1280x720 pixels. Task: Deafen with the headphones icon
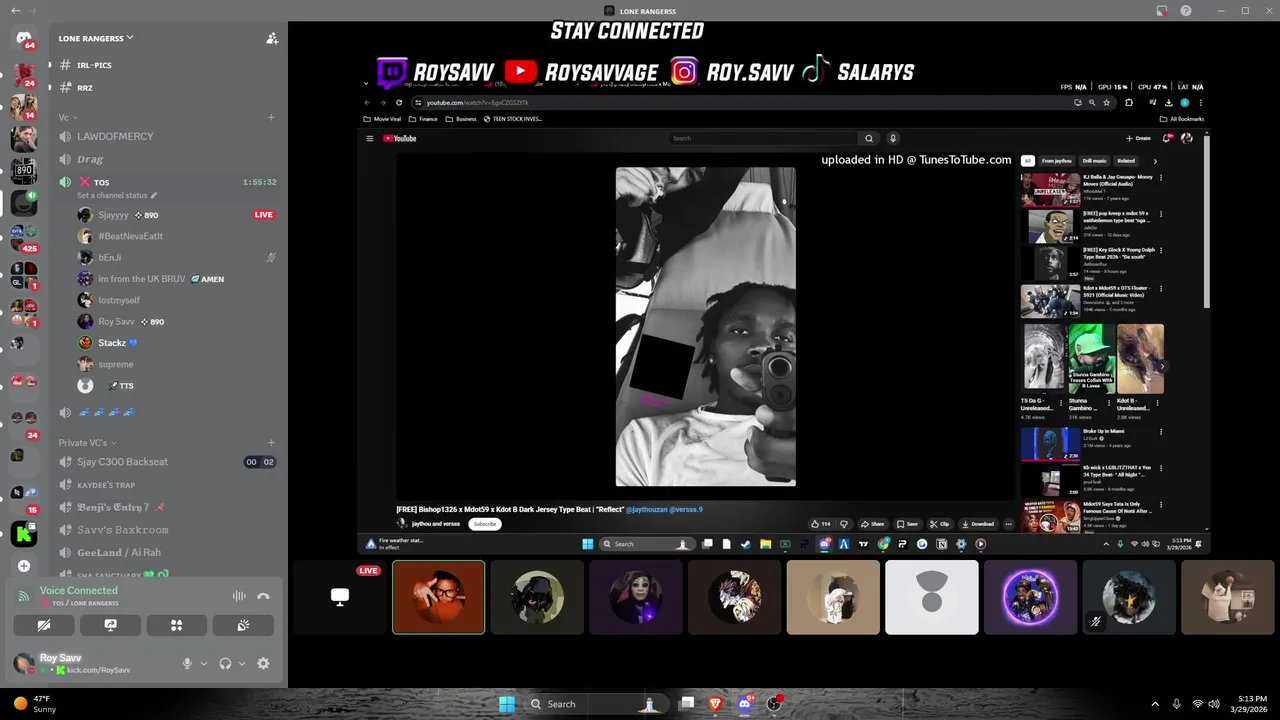coord(225,663)
